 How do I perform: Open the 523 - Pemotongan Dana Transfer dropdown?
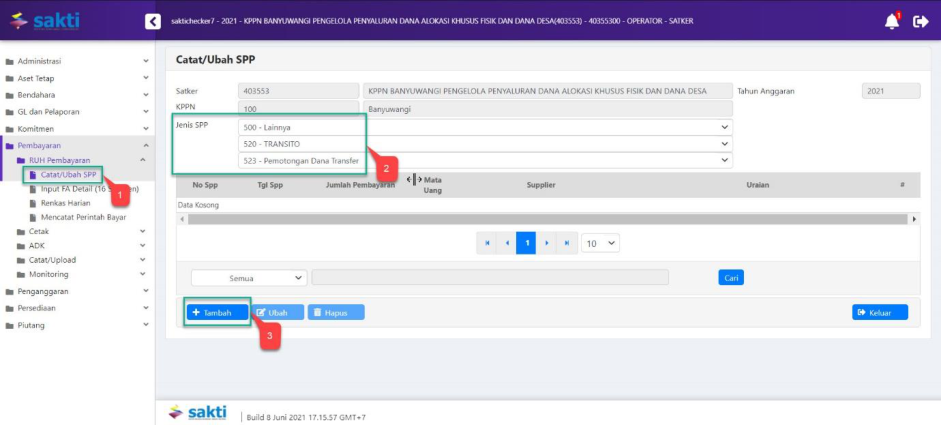(x=485, y=160)
